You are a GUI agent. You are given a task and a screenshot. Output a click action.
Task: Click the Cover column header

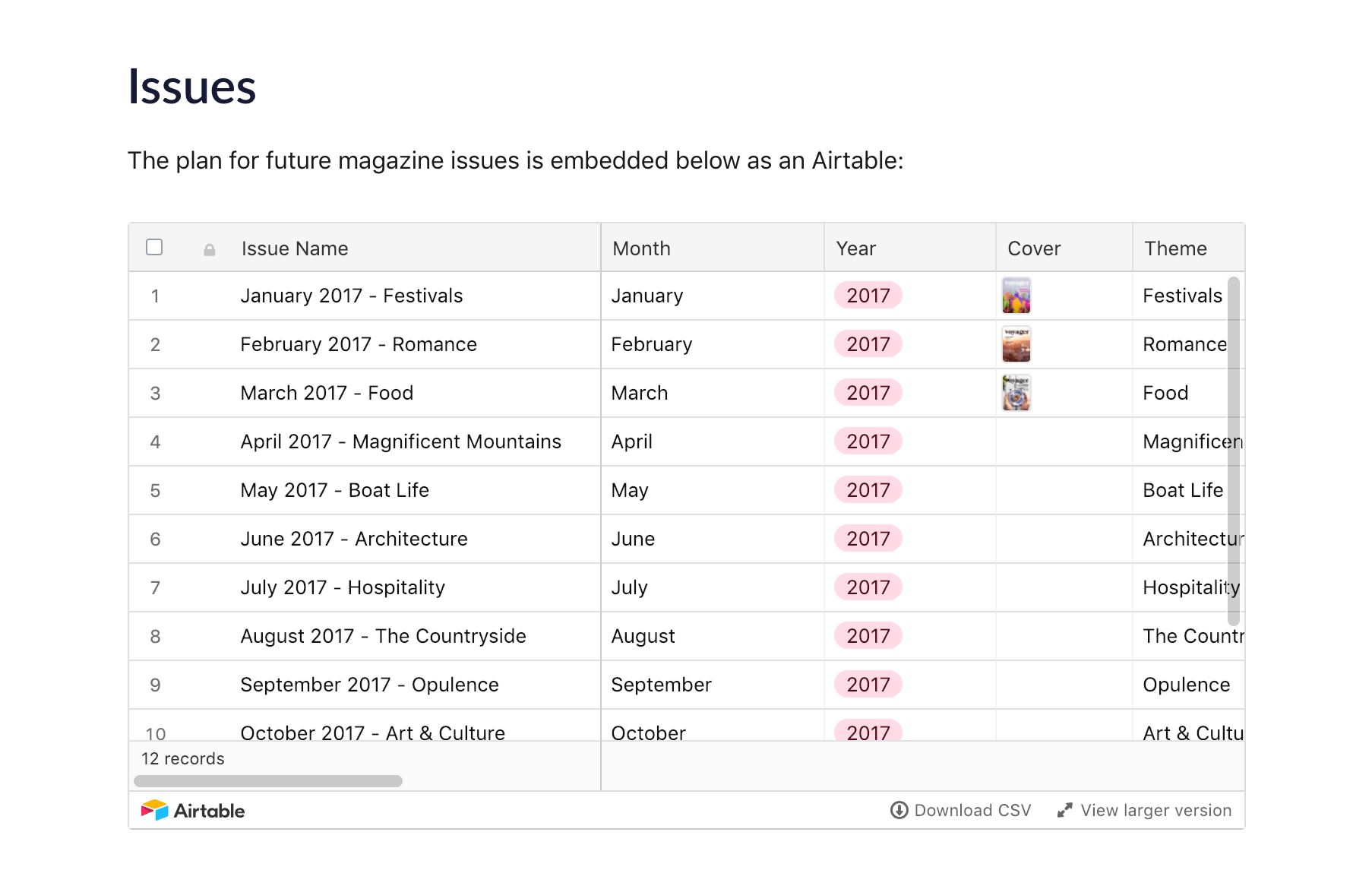click(1034, 248)
